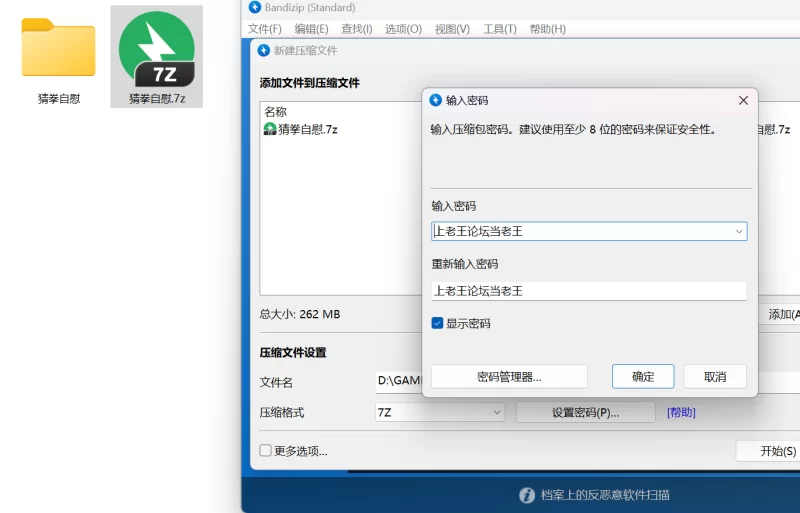The width and height of the screenshot is (800, 513).
Task: Uncheck the 显示密码 checkbox
Action: [438, 323]
